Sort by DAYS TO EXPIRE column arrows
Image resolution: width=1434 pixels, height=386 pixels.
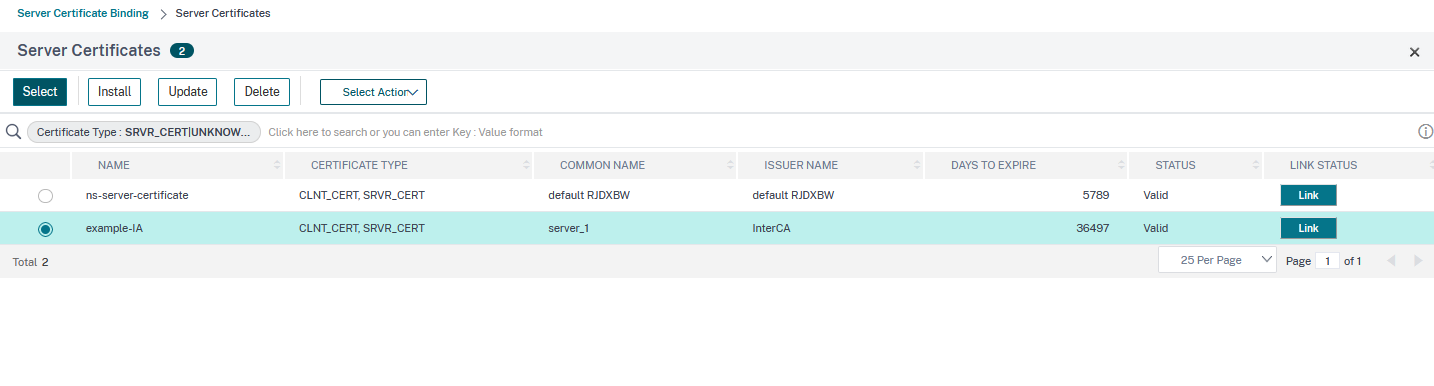click(x=1121, y=165)
